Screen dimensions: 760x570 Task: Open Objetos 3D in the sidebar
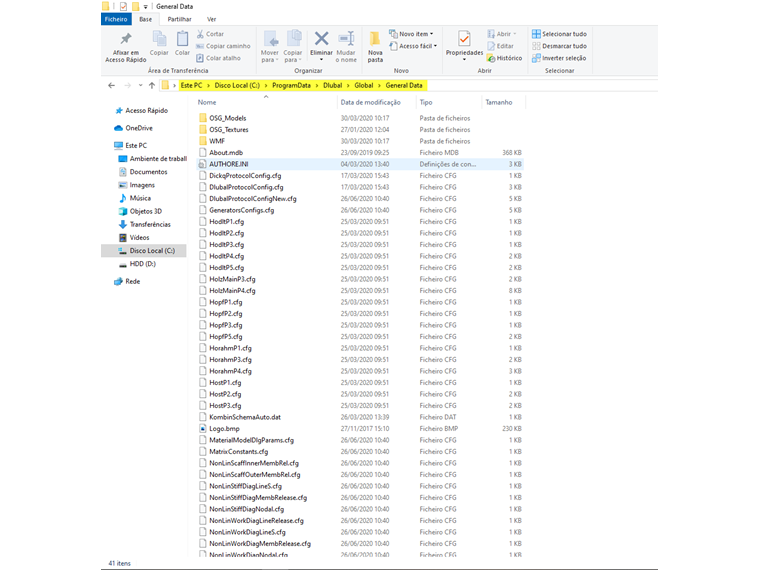pyautogui.click(x=141, y=211)
